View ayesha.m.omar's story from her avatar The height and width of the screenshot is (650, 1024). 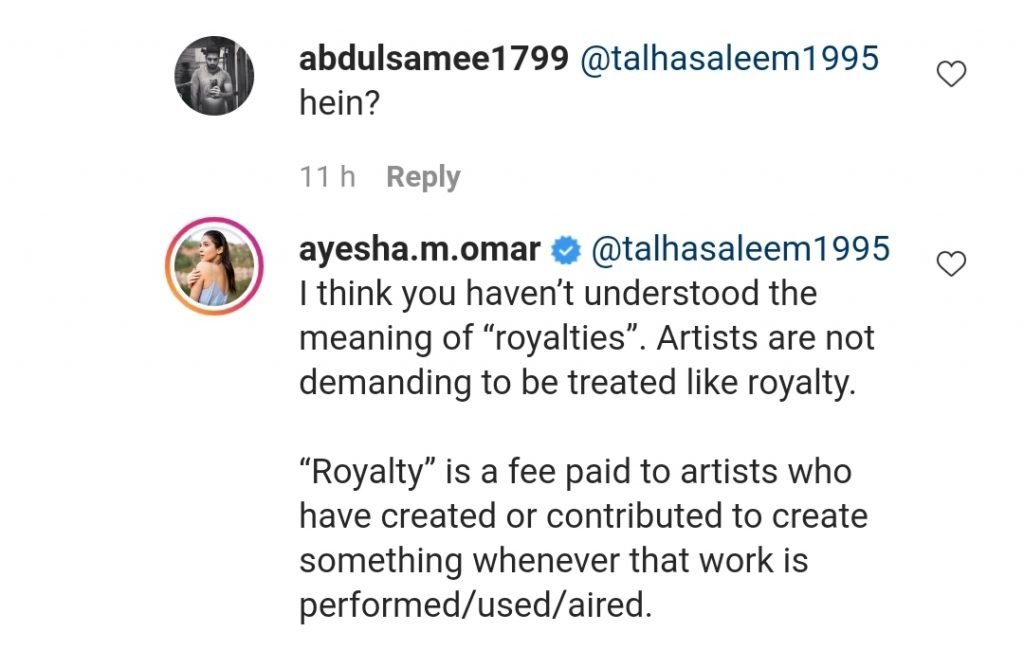tap(214, 267)
